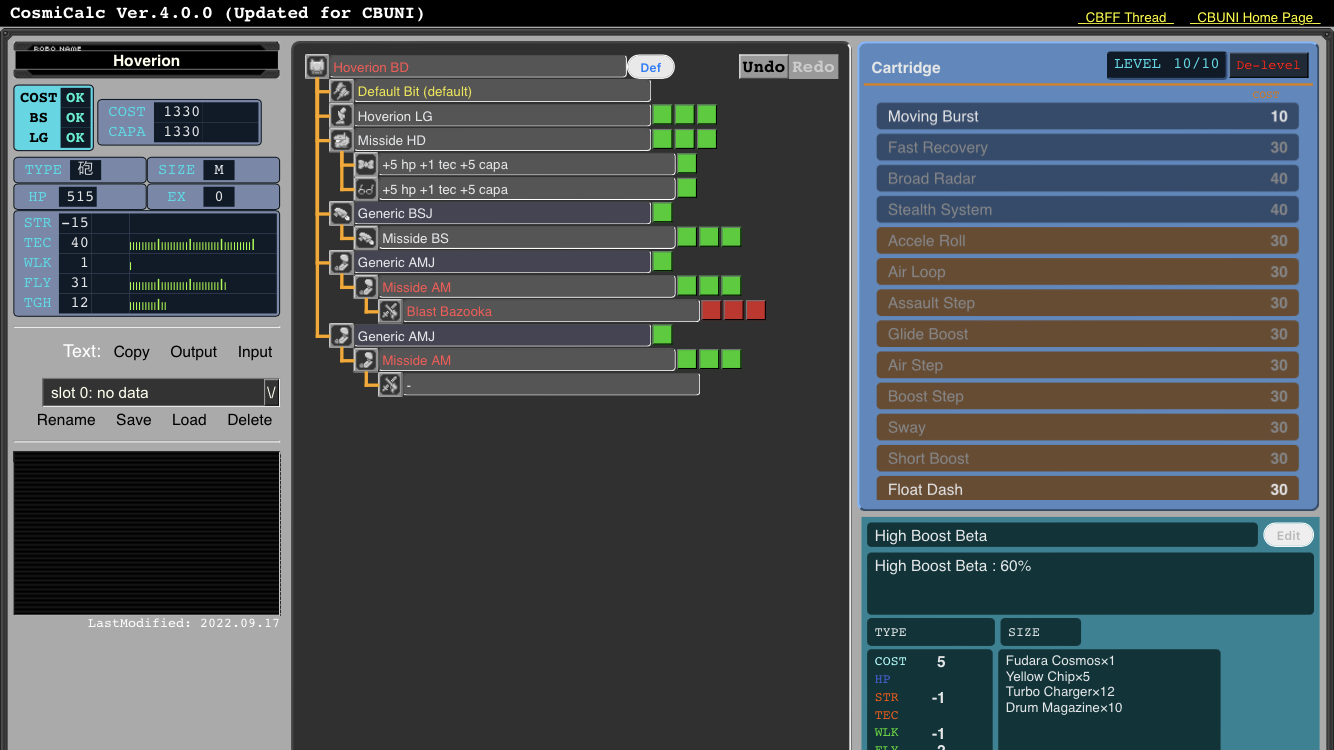Toggle the Float Dash cartridge
This screenshot has height=750, width=1334.
[x=1087, y=489]
